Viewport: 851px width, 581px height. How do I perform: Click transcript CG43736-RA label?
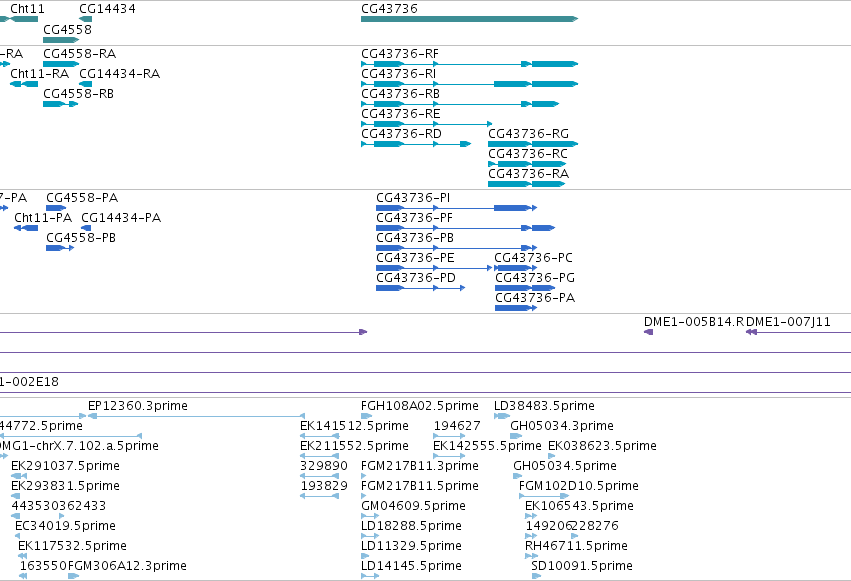(x=529, y=174)
